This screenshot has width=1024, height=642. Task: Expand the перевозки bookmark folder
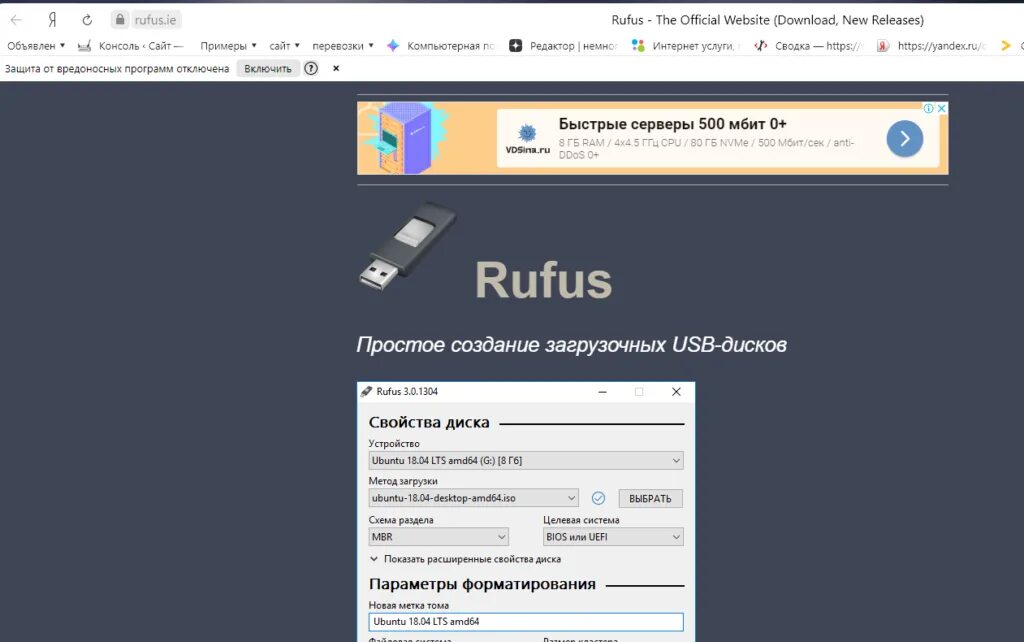343,46
